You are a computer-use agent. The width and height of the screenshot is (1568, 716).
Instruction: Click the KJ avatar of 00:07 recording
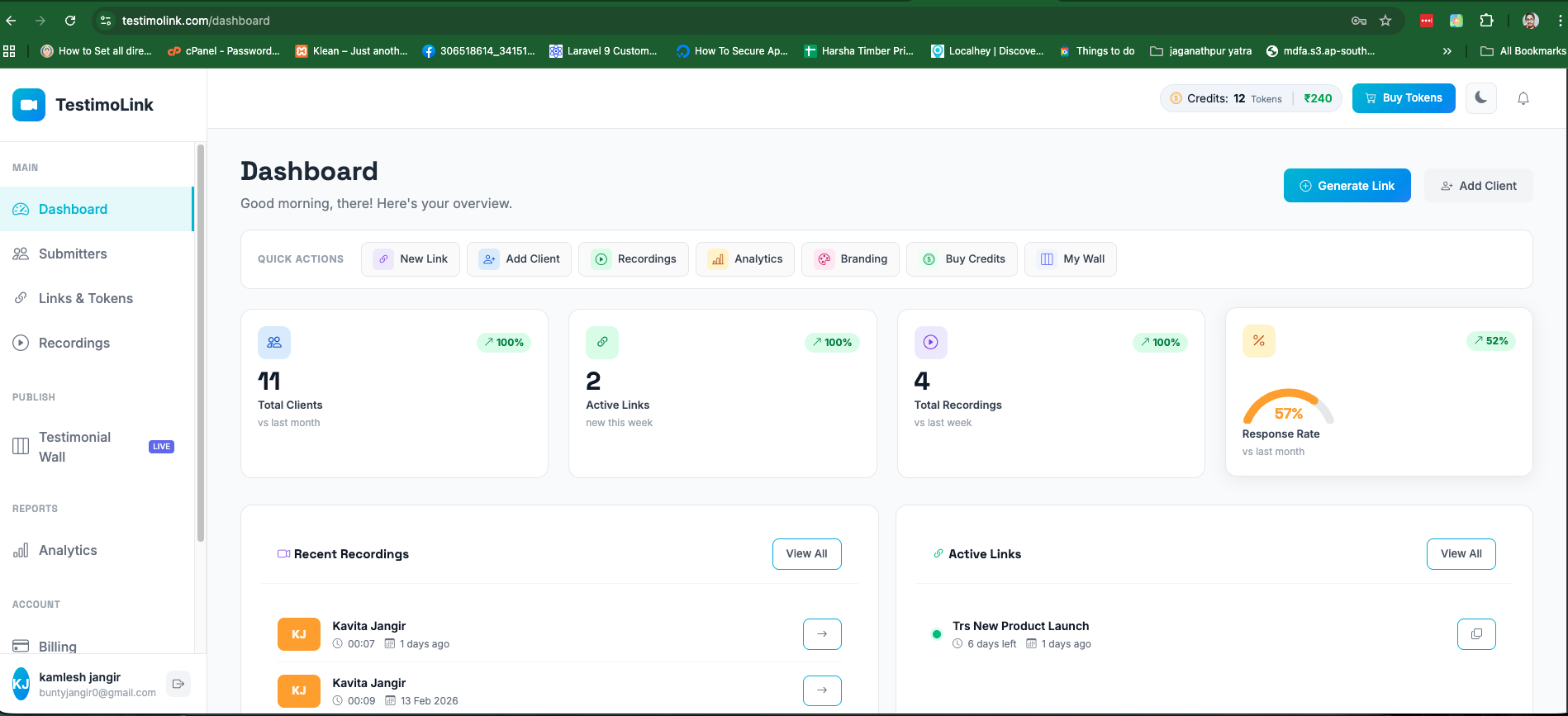click(x=299, y=634)
